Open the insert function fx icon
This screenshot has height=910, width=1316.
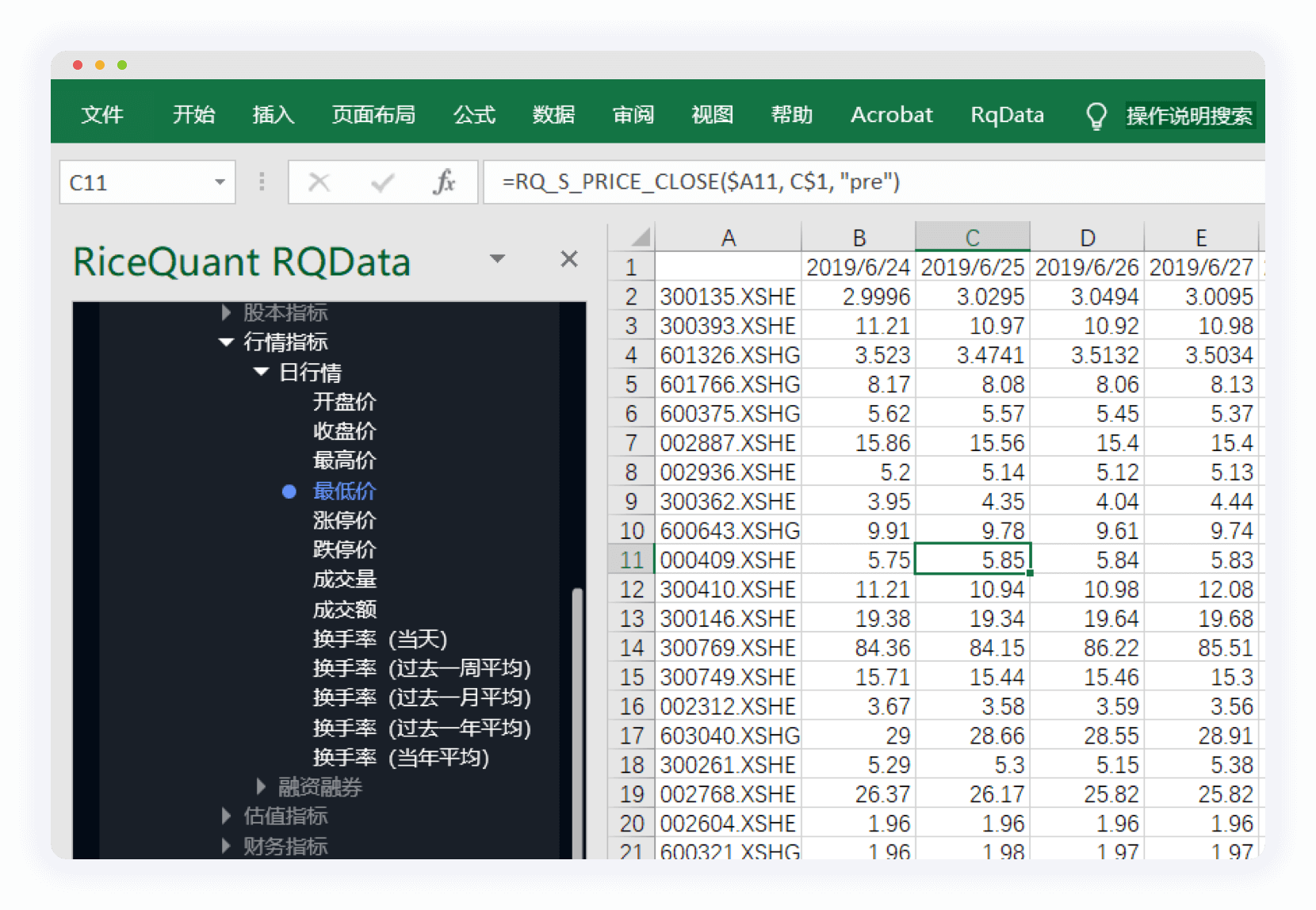[444, 182]
